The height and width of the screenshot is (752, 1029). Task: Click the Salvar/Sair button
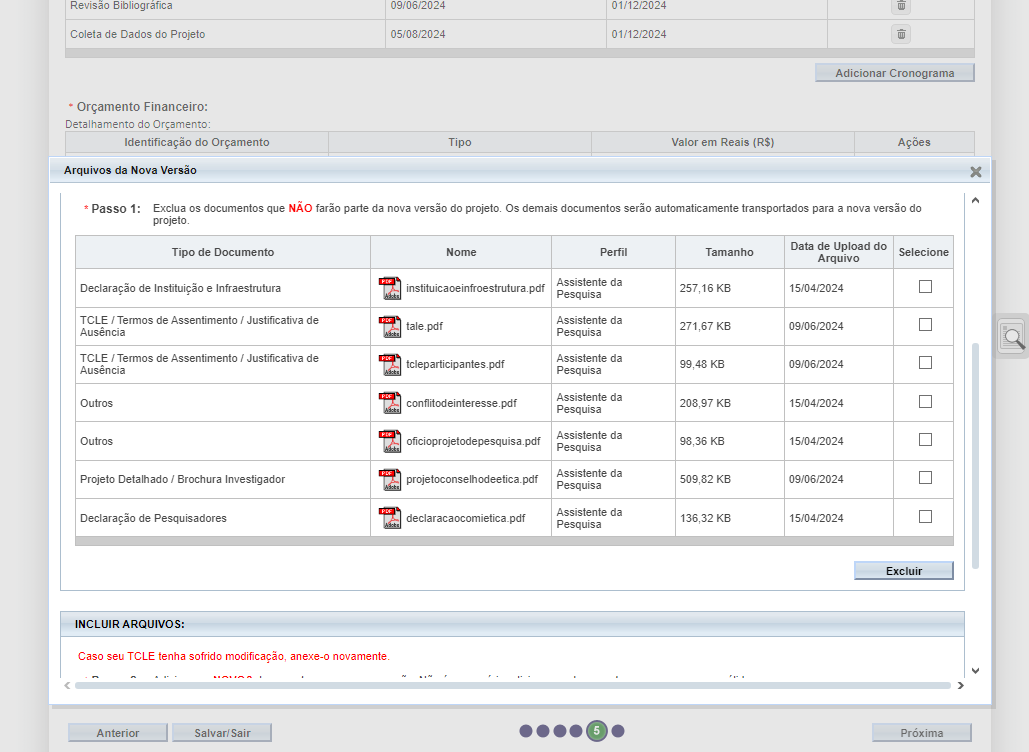tap(222, 733)
